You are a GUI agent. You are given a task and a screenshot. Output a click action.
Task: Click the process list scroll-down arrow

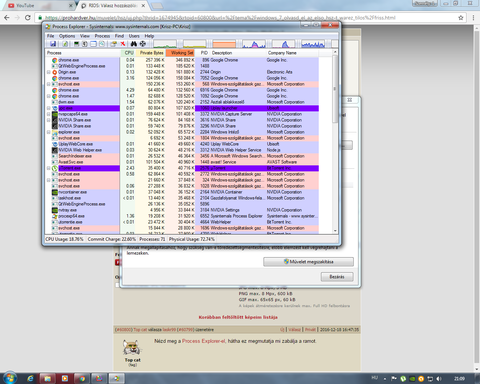335,231
